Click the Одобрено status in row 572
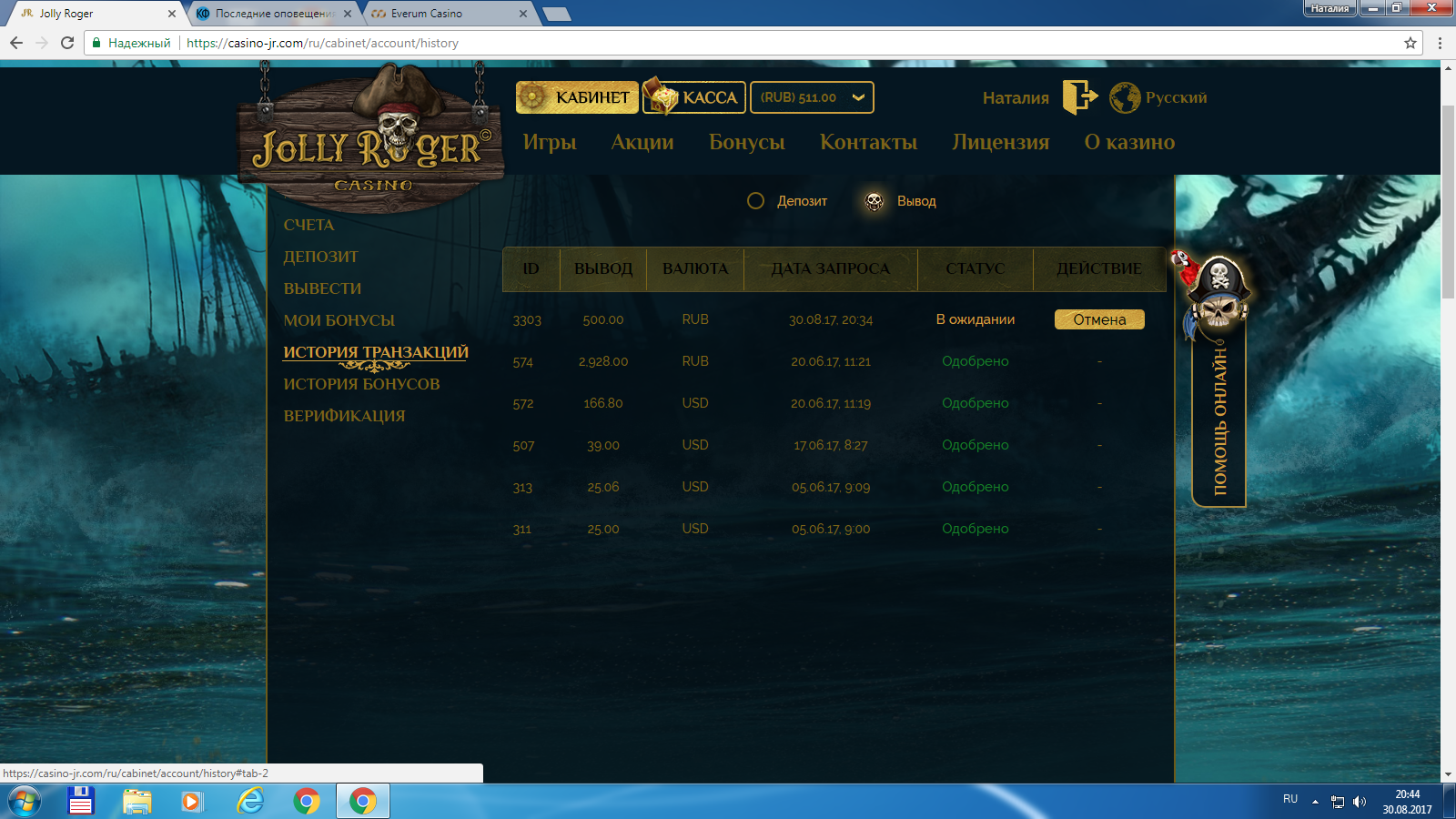 coord(976,403)
